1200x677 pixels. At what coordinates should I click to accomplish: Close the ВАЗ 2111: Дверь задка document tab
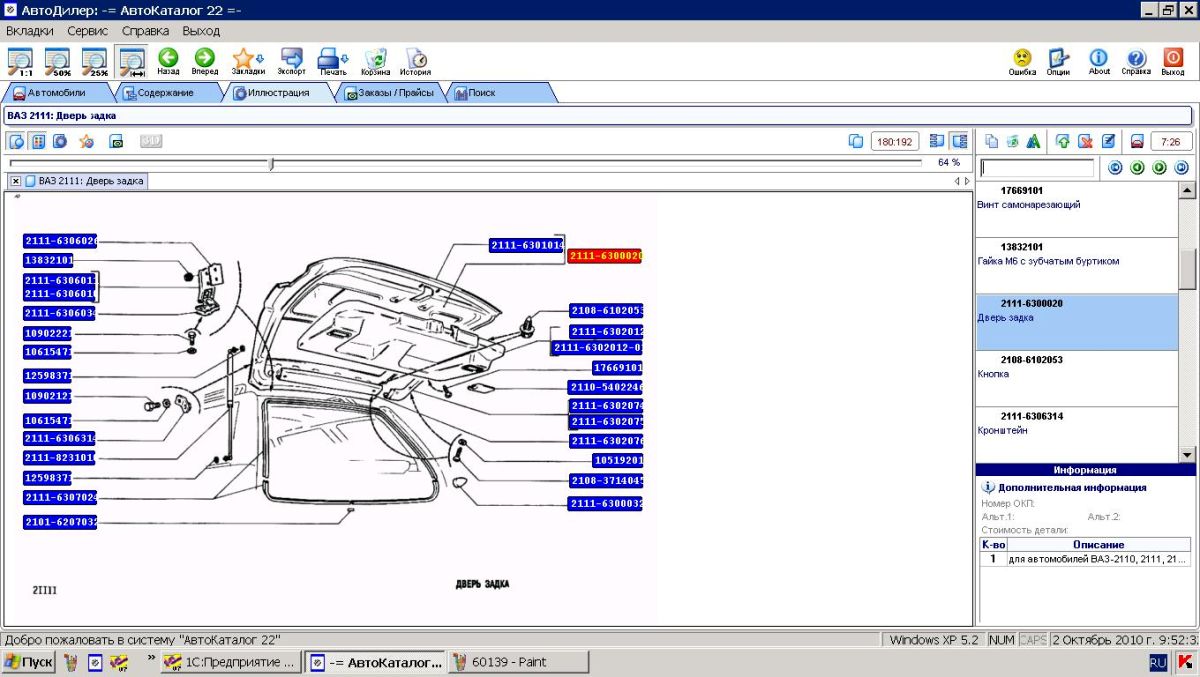point(16,181)
